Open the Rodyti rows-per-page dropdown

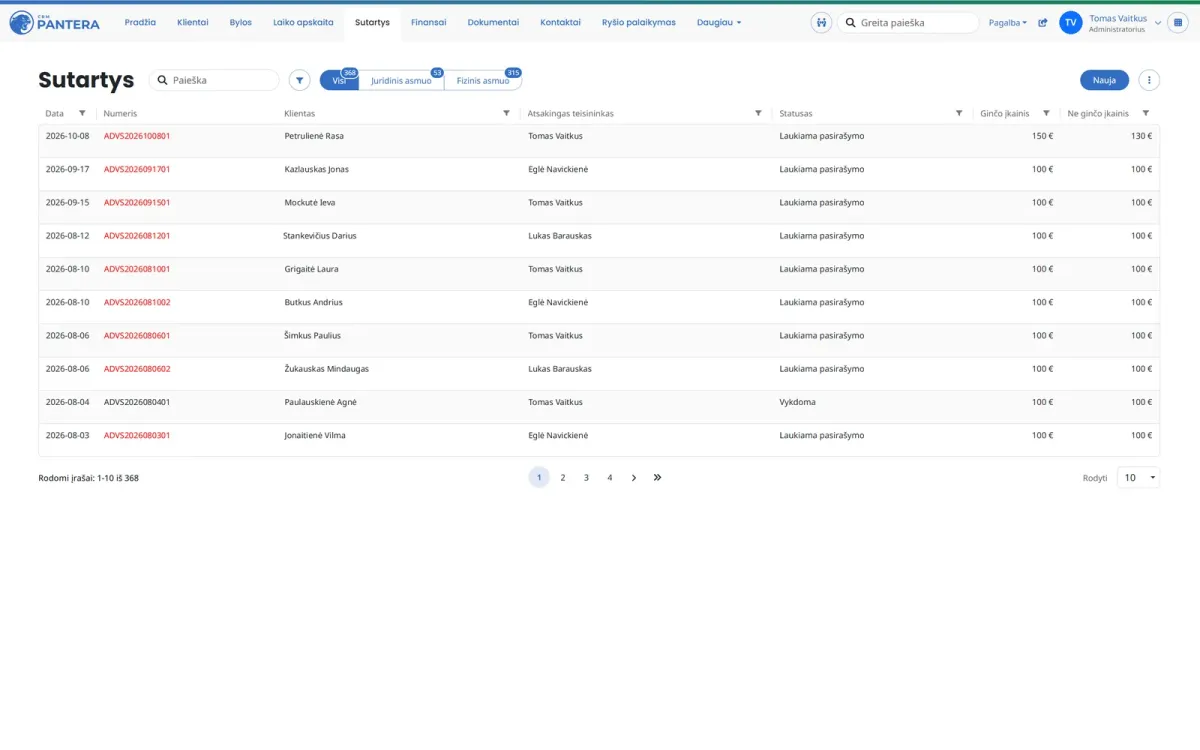tap(1138, 478)
